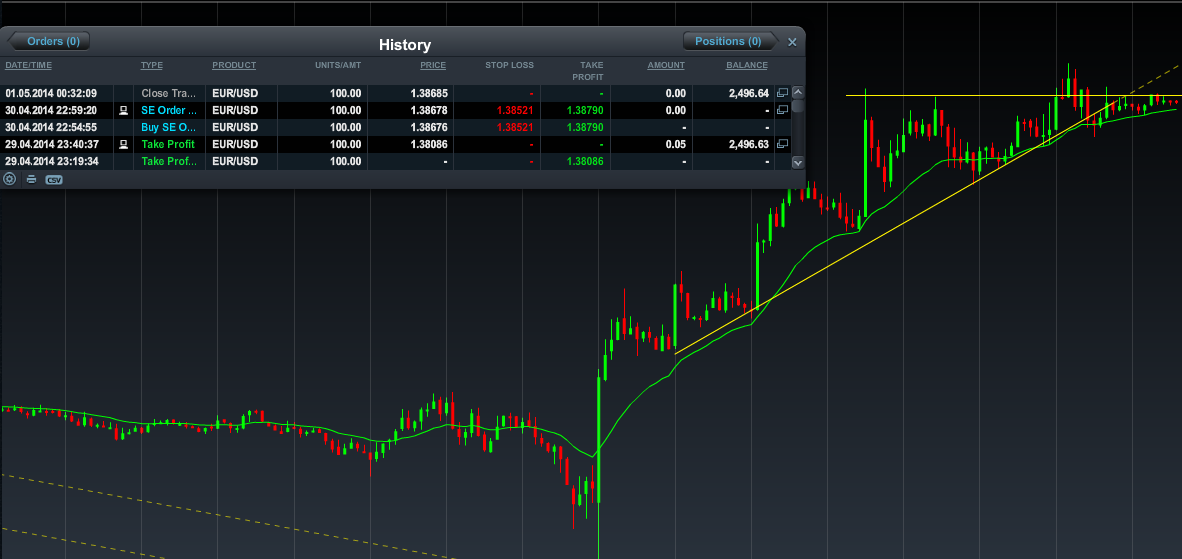Select the 'Close Tra...' type cell
Screen dimensions: 1182x559
(169, 93)
